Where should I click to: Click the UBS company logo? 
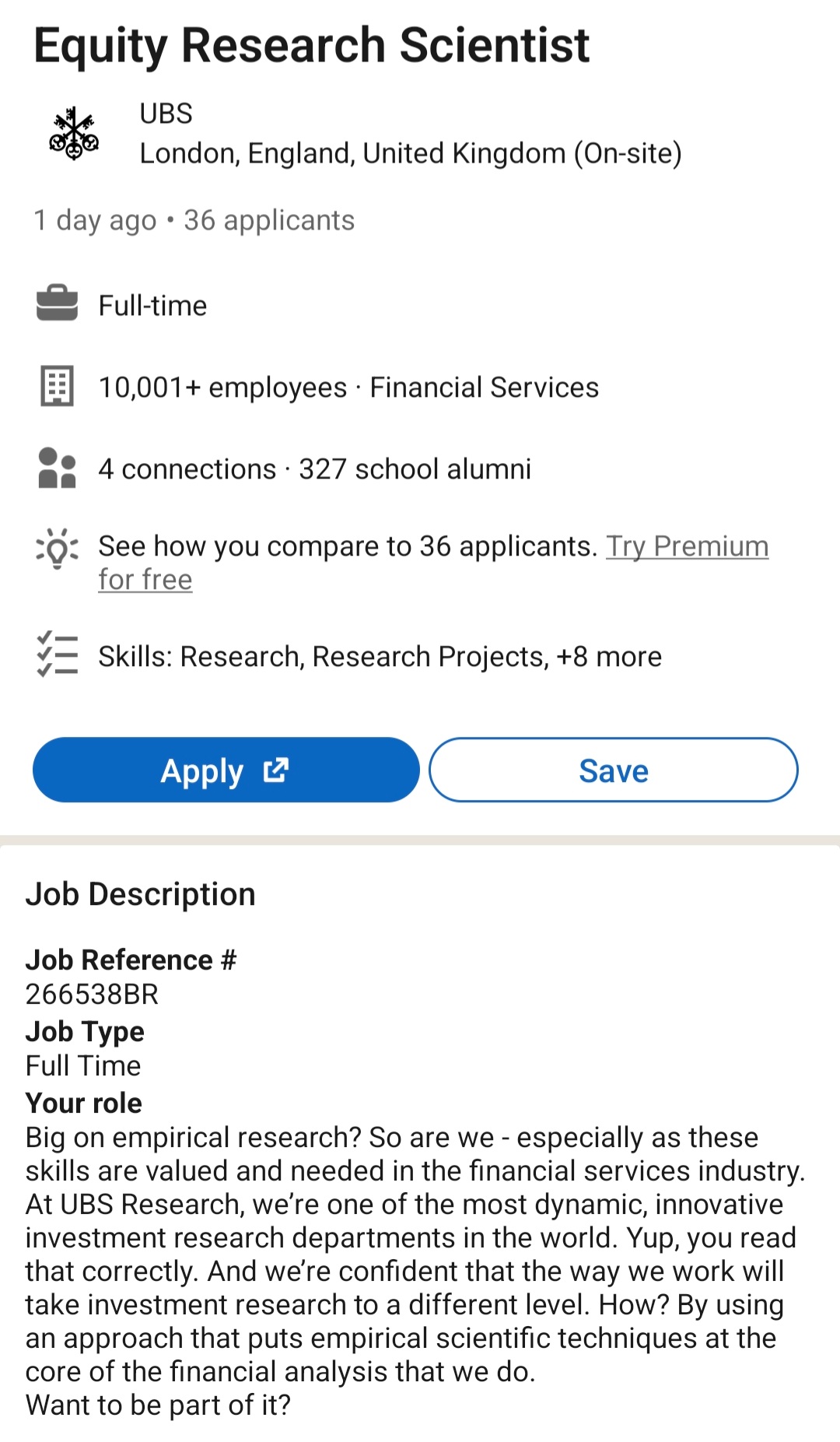tap(74, 134)
